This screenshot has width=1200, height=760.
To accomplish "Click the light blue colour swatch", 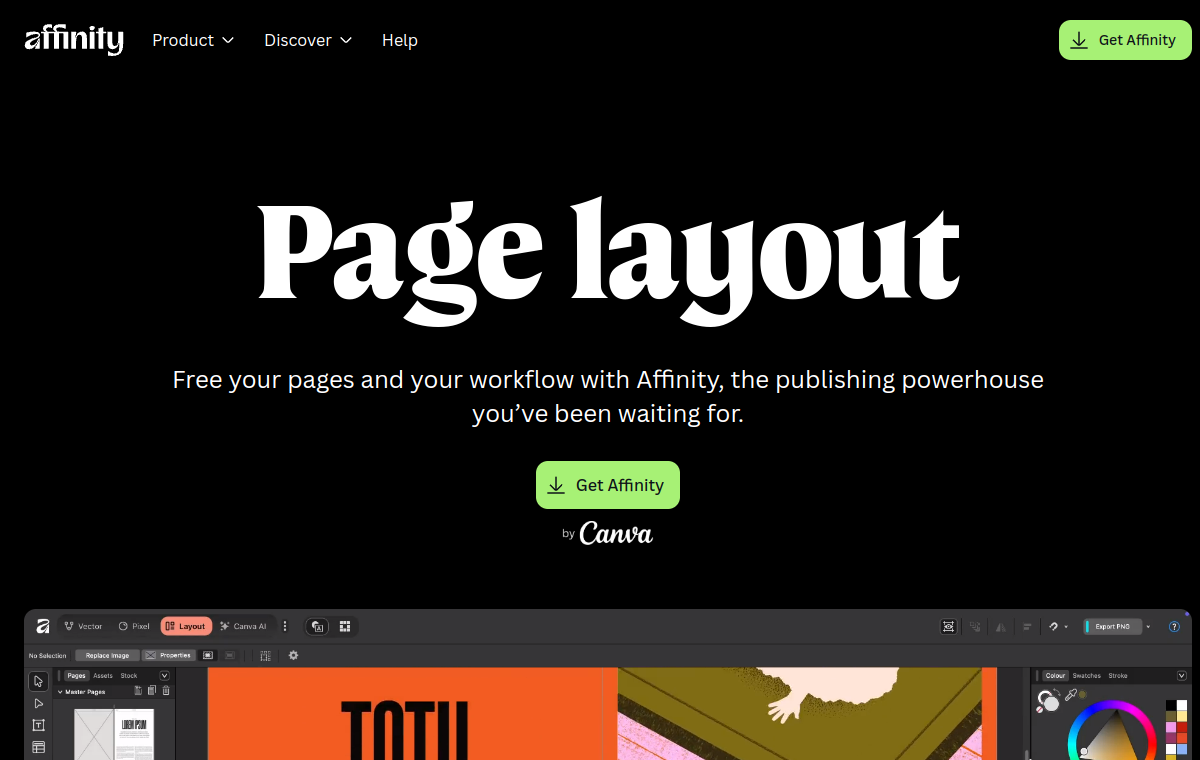I will (x=1182, y=749).
